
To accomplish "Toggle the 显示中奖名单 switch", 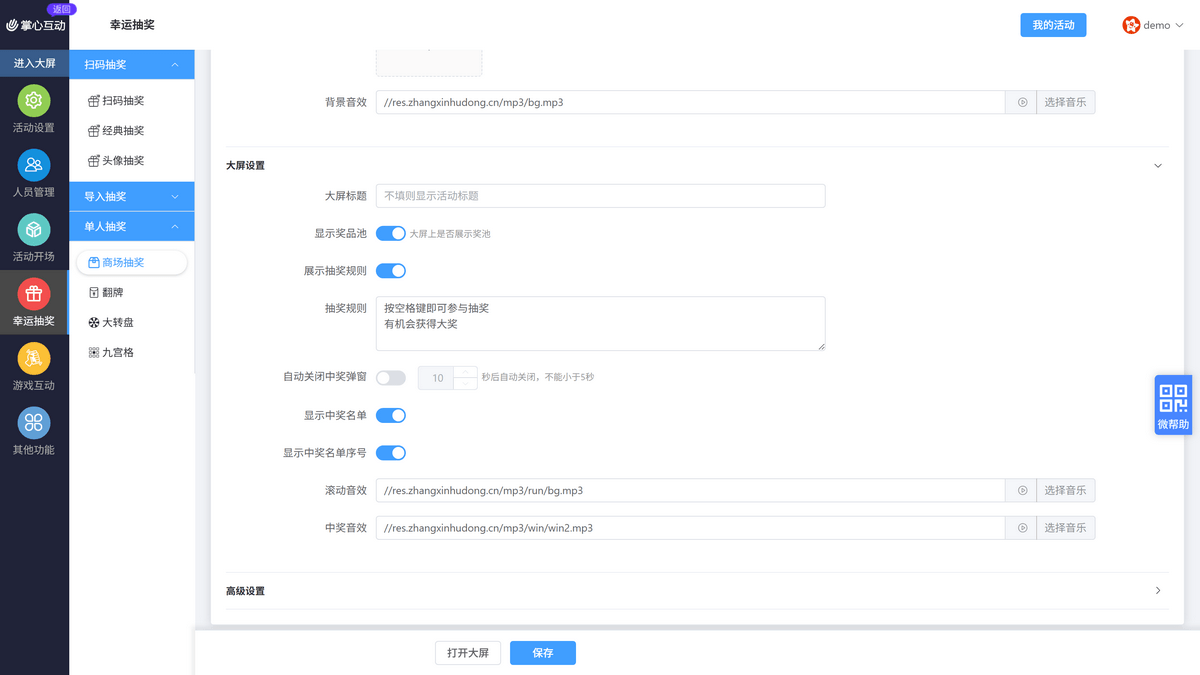I will 391,415.
